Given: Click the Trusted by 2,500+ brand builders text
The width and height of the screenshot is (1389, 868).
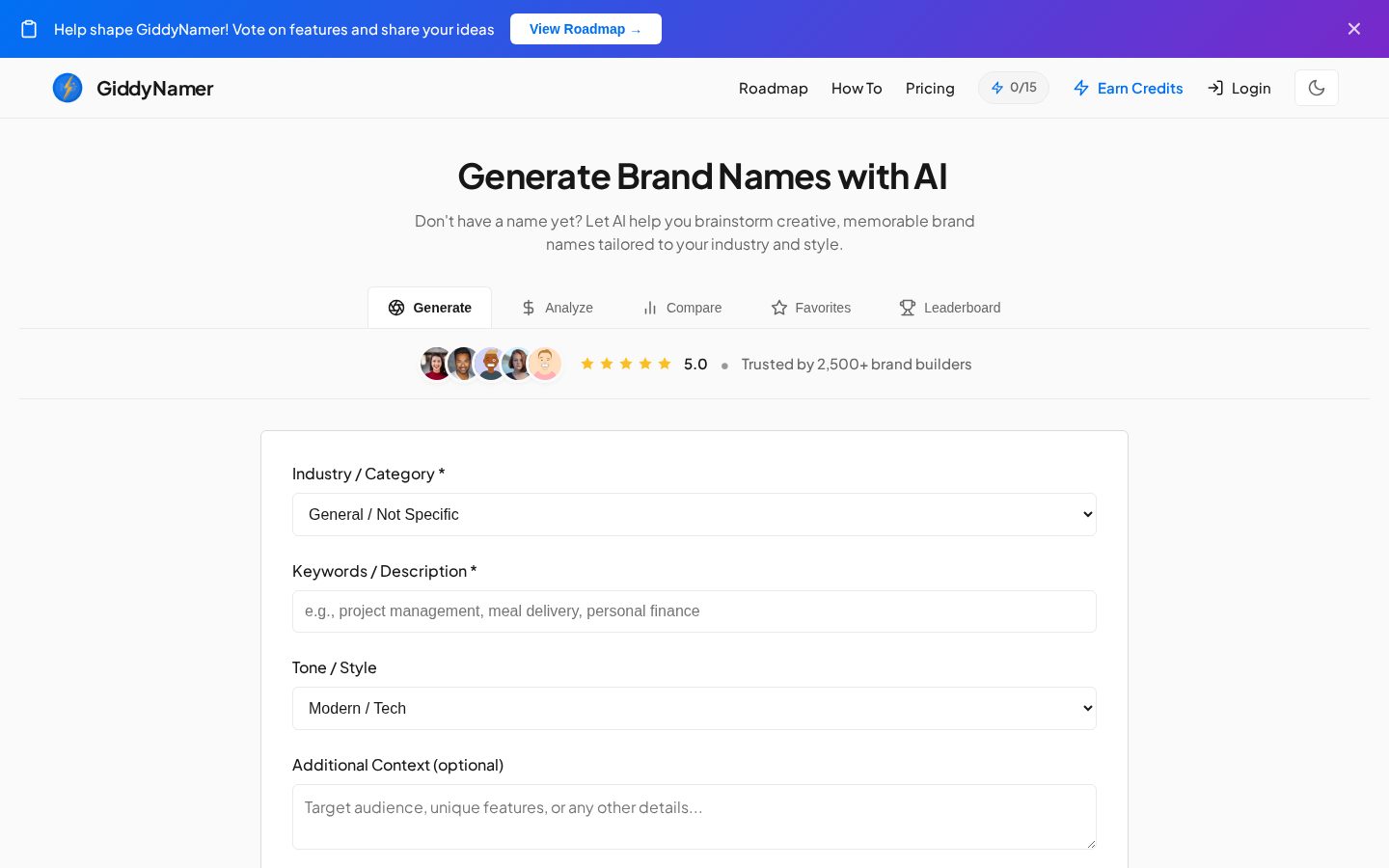Looking at the screenshot, I should tap(857, 364).
